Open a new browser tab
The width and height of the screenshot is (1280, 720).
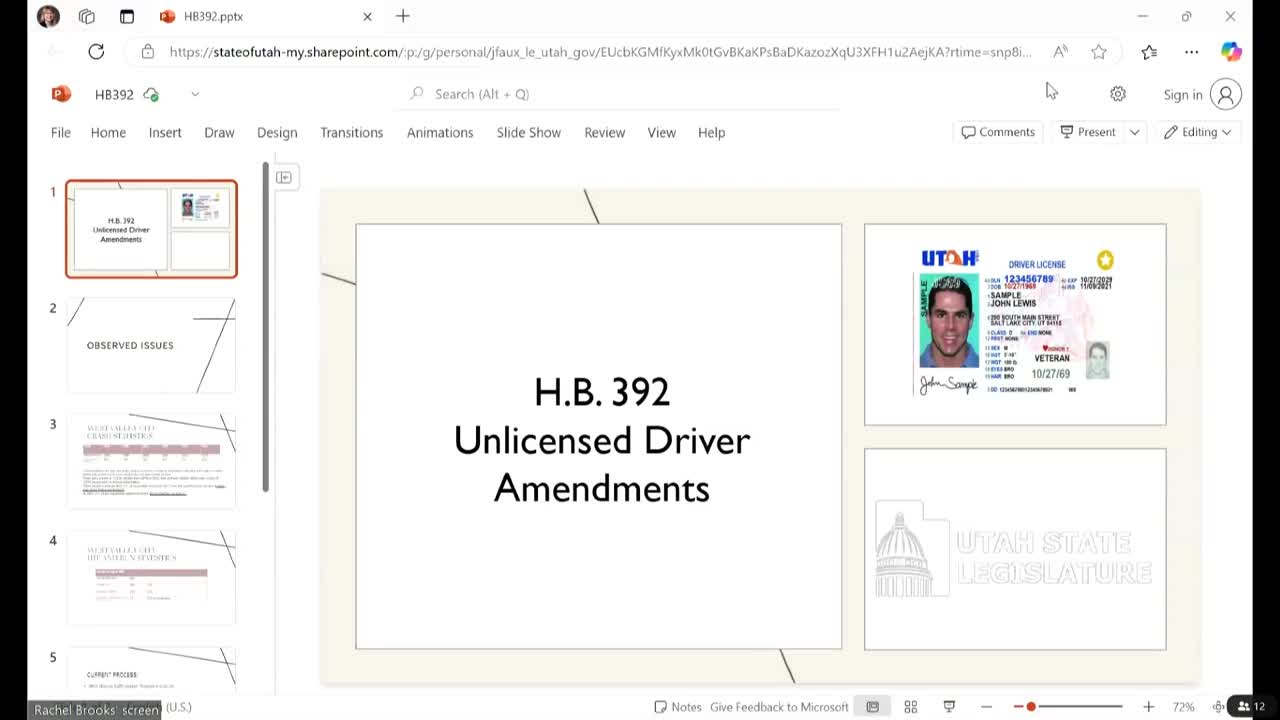[x=402, y=16]
